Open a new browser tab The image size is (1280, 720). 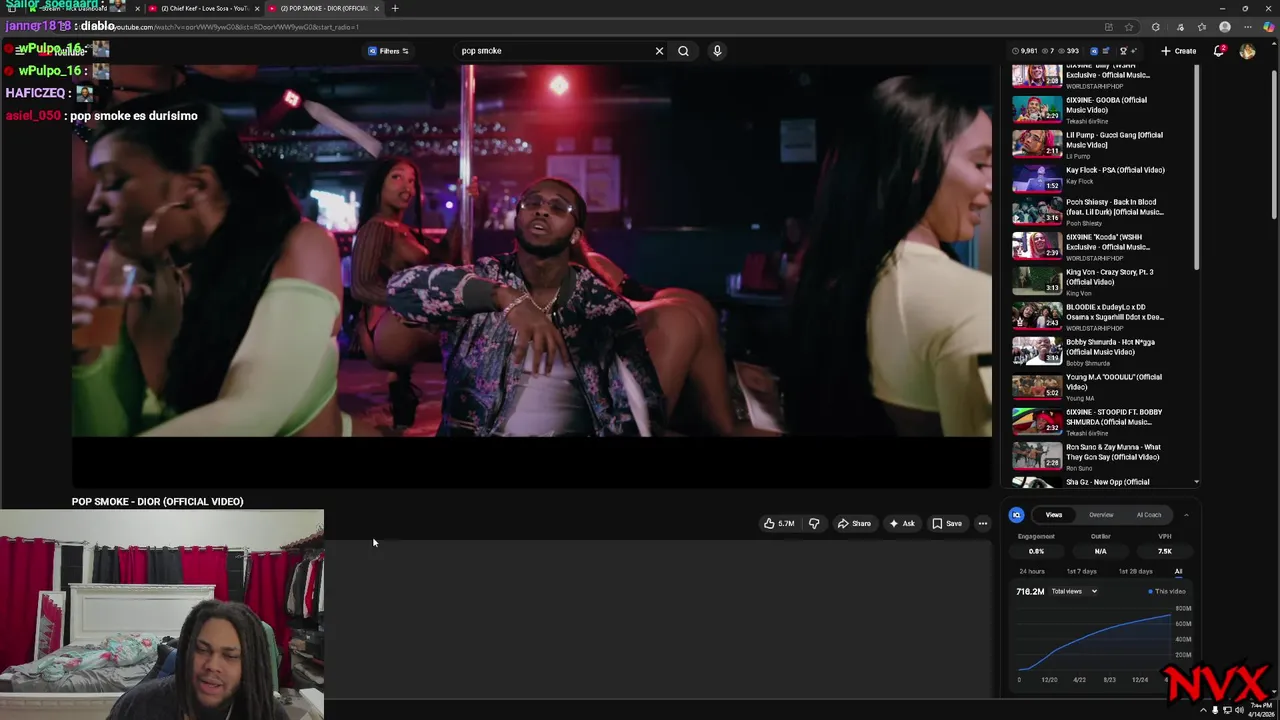click(395, 8)
